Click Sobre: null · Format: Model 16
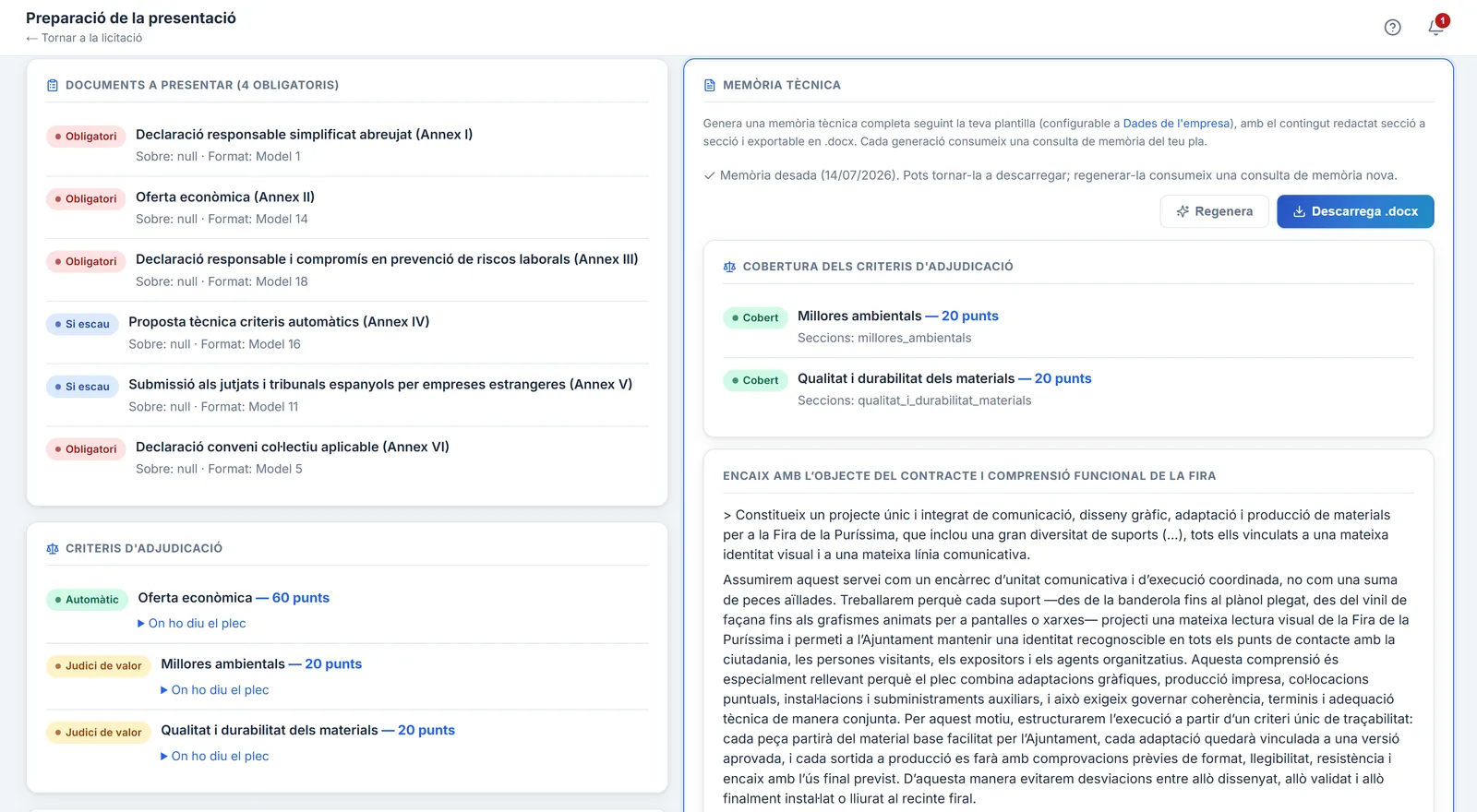 coord(214,345)
